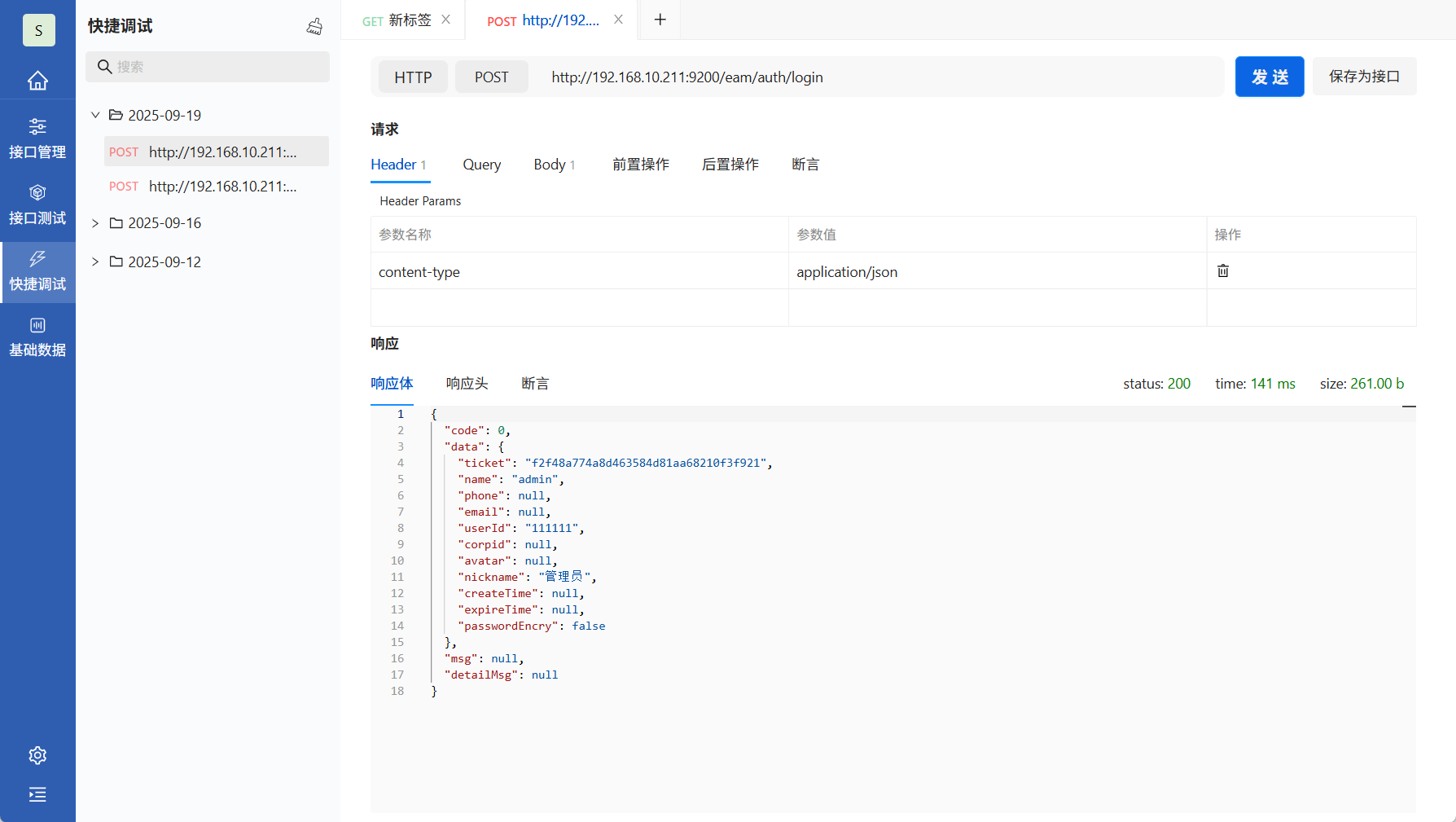This screenshot has width=1456, height=822.
Task: Open the request 断言 tab
Action: click(x=805, y=165)
